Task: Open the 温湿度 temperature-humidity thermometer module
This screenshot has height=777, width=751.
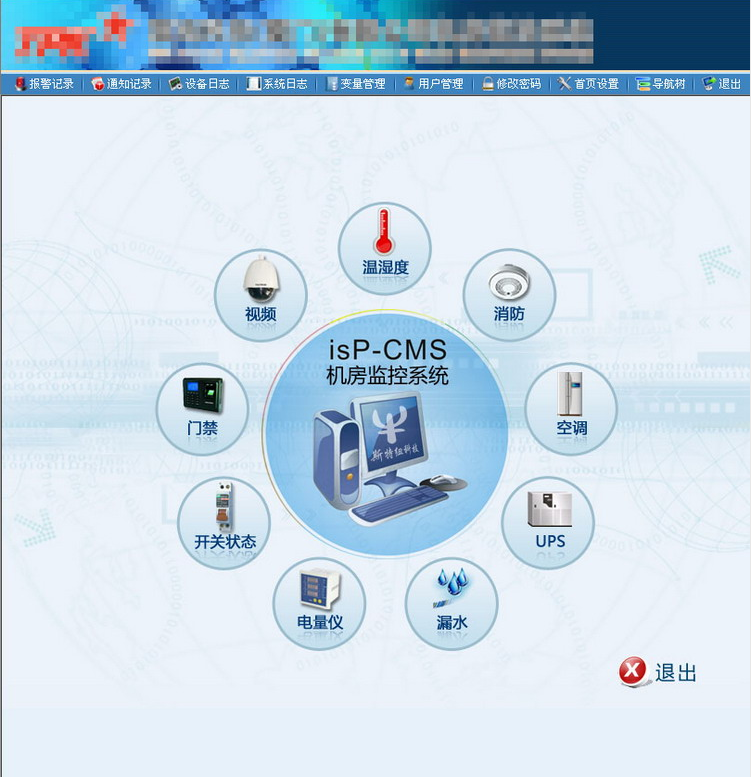Action: coord(385,247)
